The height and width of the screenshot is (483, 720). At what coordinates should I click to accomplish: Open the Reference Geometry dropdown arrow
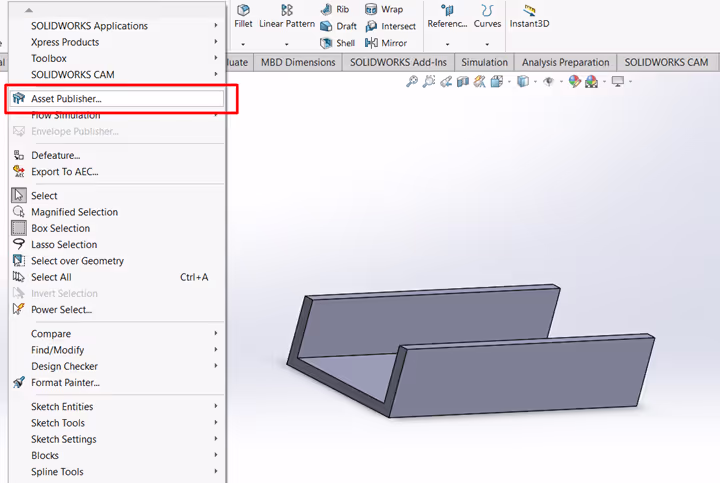(x=447, y=45)
